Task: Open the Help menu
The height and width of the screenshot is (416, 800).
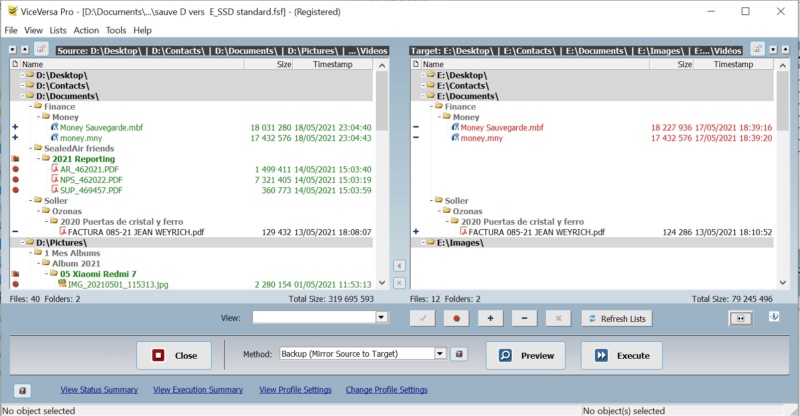Action: click(x=142, y=30)
